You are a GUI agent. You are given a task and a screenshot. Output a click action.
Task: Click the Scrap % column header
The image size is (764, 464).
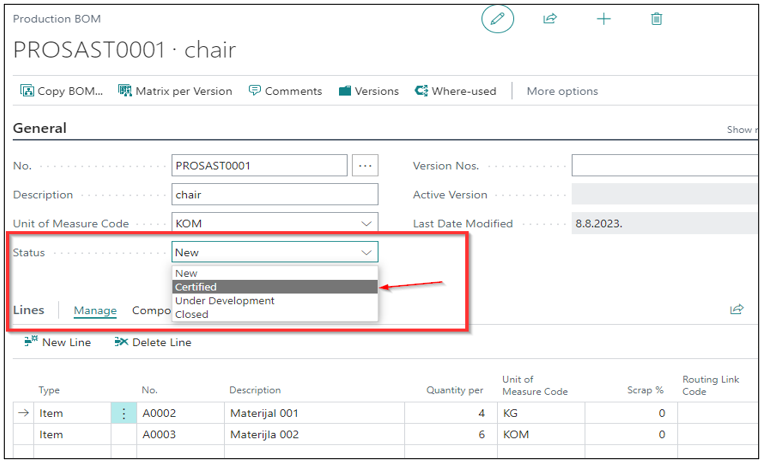(645, 390)
